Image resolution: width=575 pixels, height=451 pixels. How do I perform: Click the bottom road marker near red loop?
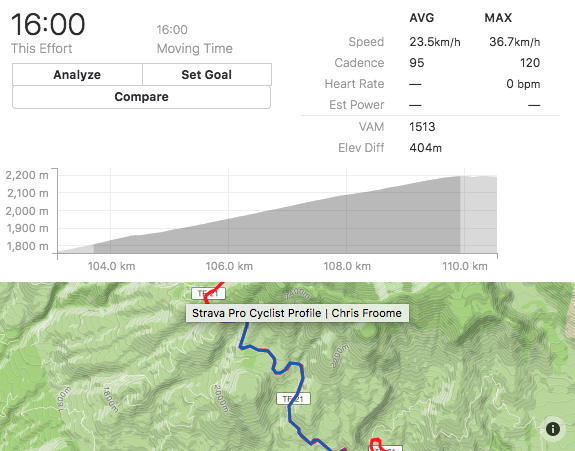(x=387, y=448)
